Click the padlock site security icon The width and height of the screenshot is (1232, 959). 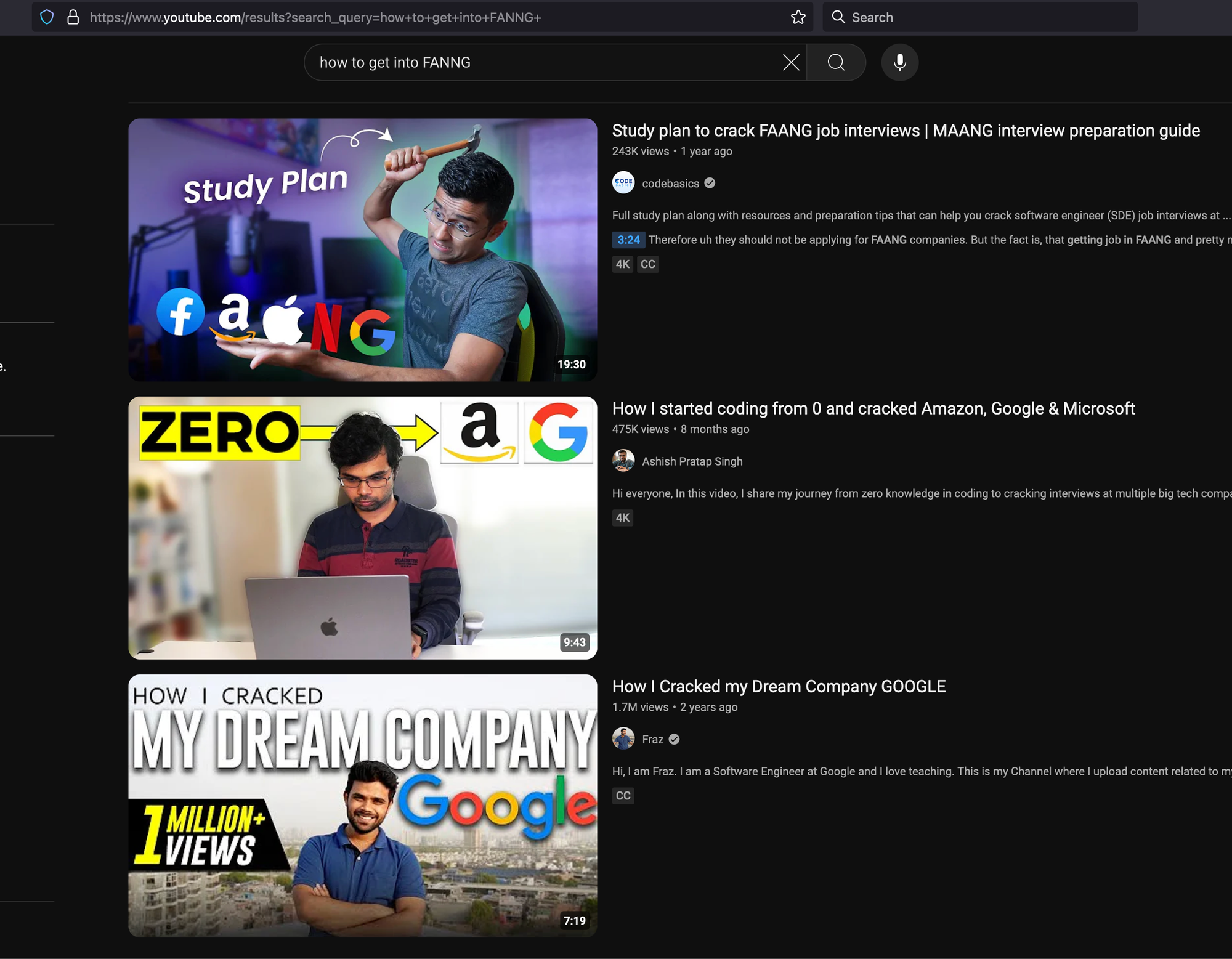click(73, 17)
